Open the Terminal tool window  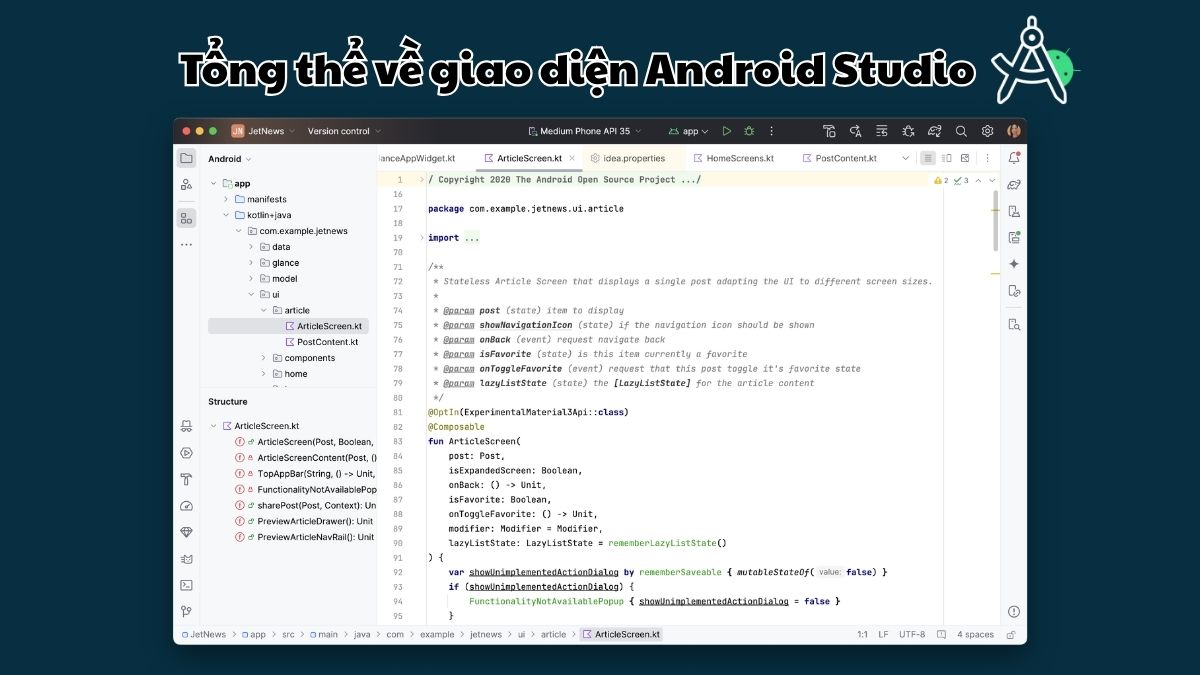(x=186, y=585)
